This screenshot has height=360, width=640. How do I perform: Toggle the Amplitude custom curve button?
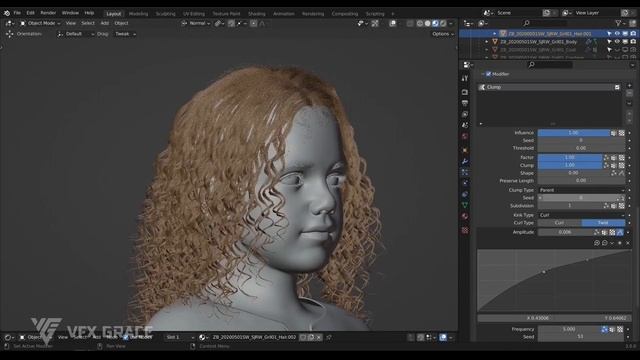point(620,232)
